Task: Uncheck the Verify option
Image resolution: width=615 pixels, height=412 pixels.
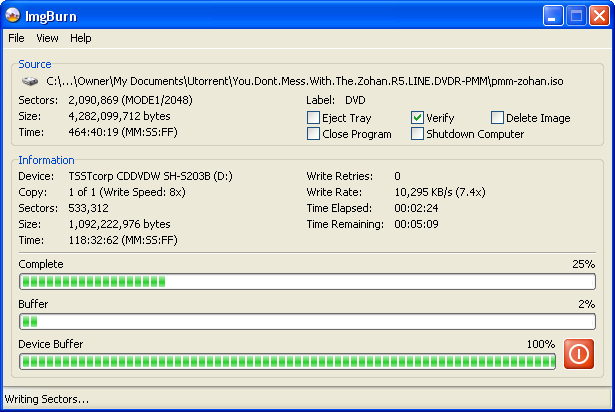Action: tap(417, 117)
